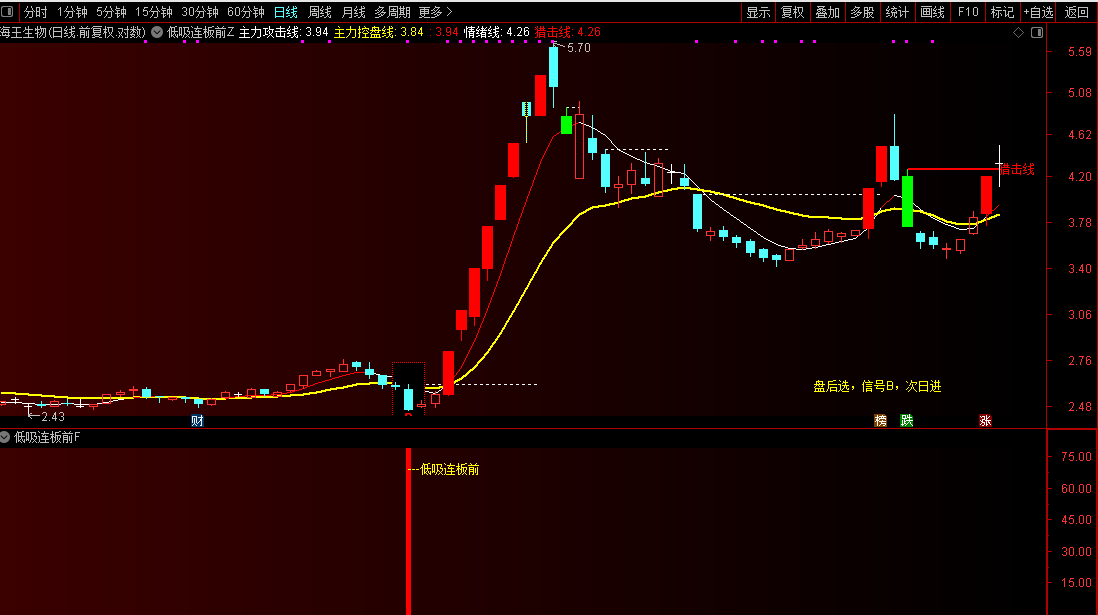This screenshot has height=615, width=1098.
Task: Click the 主力攻击线: 3.94 value label
Action: pyautogui.click(x=284, y=32)
